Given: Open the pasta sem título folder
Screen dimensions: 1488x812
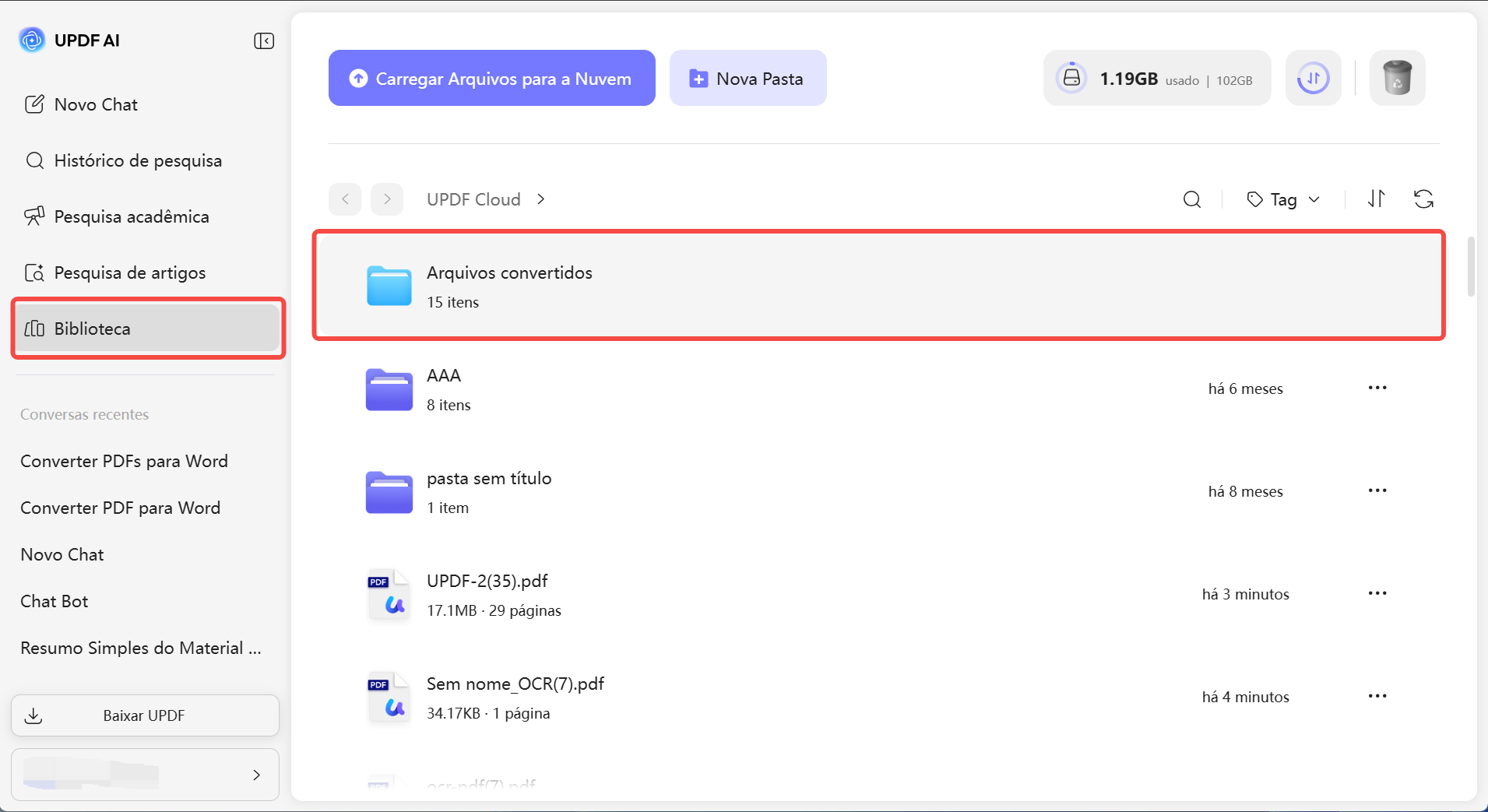Looking at the screenshot, I should 879,491.
